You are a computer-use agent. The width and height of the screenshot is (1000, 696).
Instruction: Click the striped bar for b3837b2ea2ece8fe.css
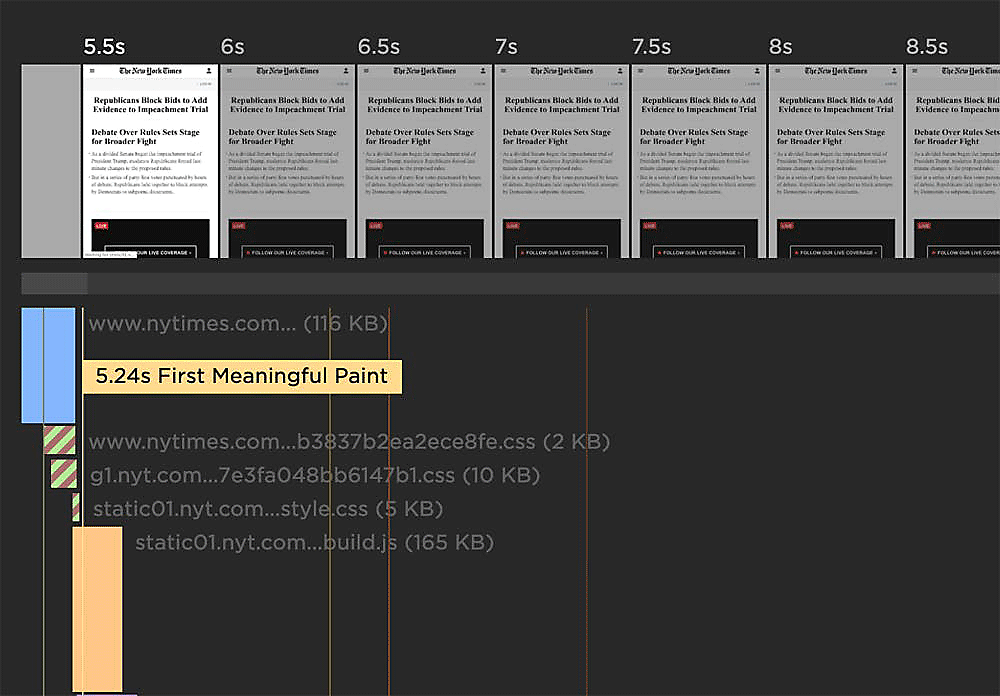coord(59,441)
